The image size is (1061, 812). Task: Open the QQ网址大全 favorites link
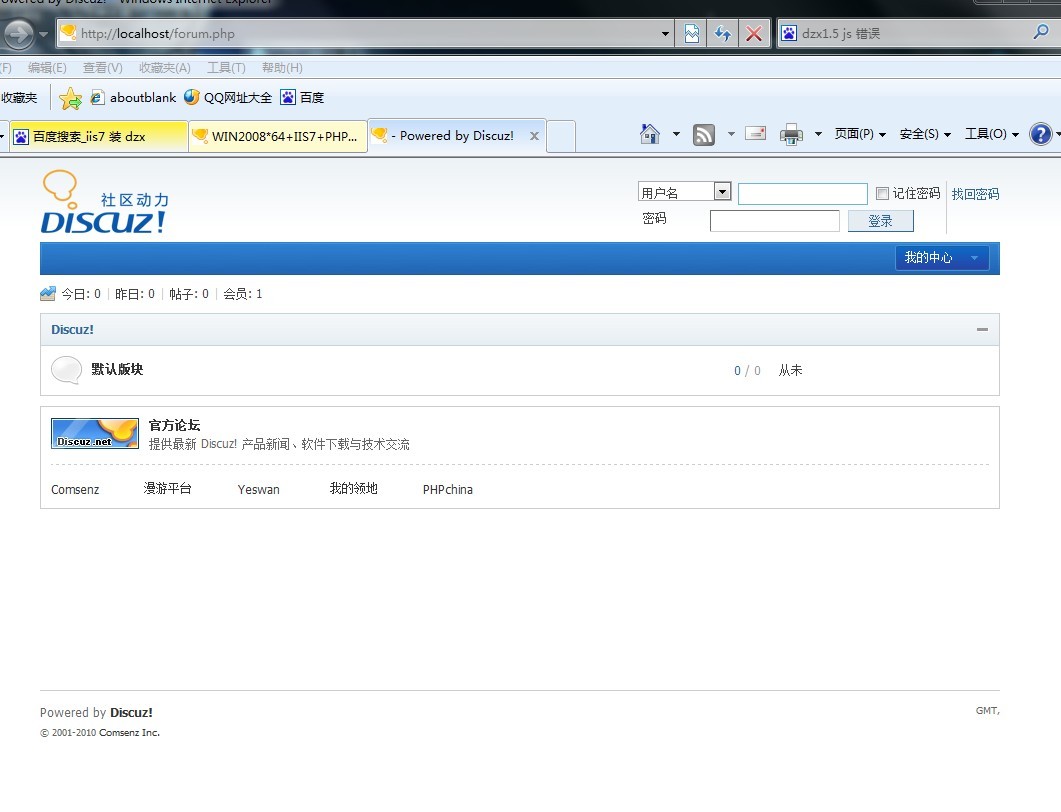pos(228,97)
